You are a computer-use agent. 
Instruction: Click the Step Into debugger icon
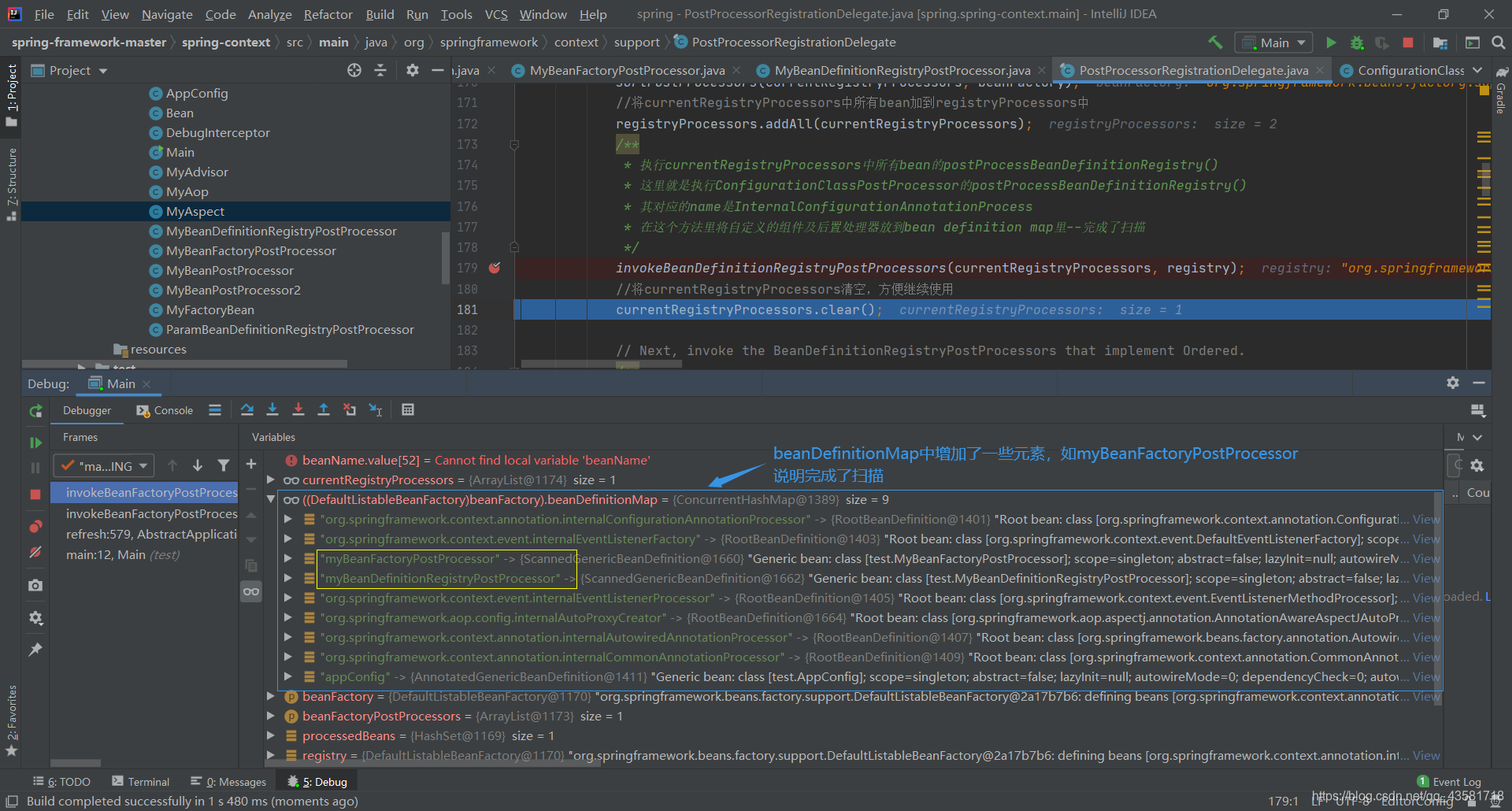[272, 409]
